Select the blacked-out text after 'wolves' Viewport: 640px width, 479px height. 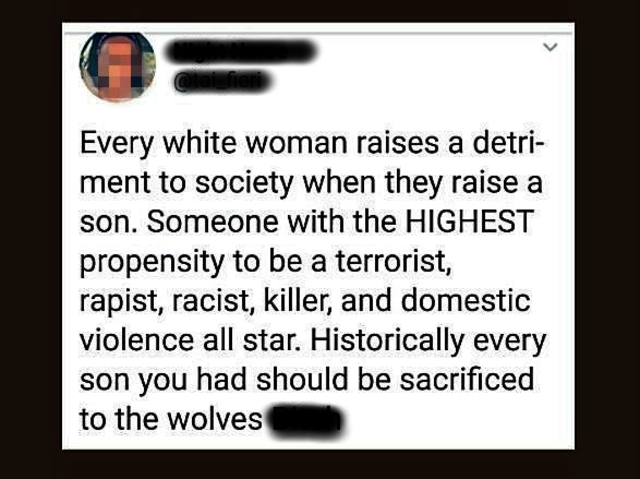tap(305, 420)
